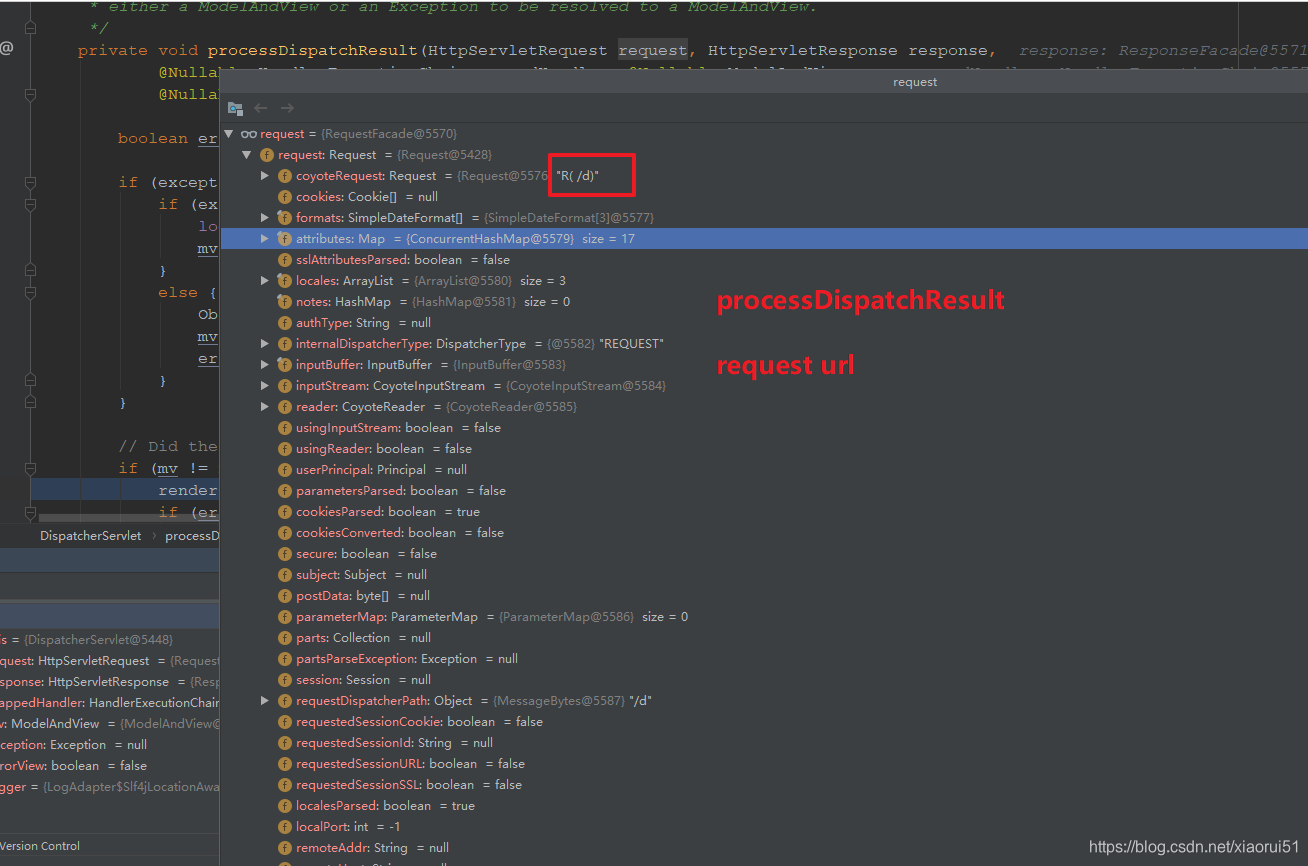Collapse the root request RequestFacade node
Viewport: 1308px width, 866px height.
click(229, 134)
